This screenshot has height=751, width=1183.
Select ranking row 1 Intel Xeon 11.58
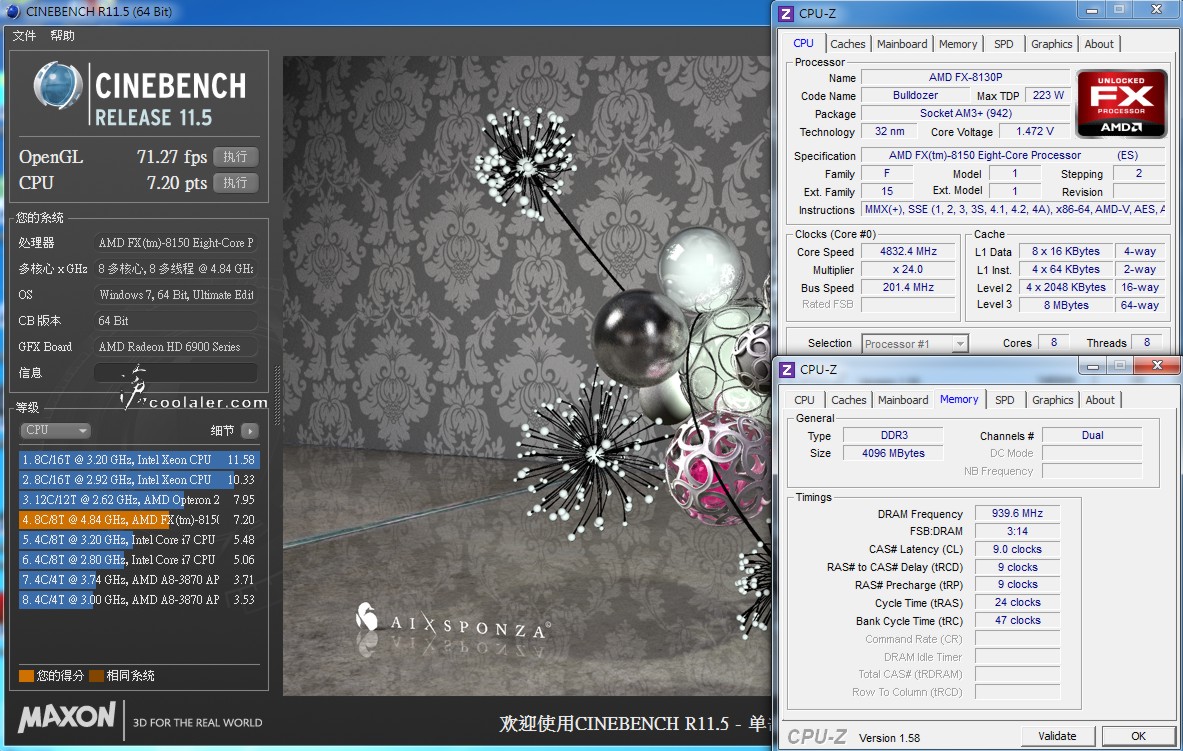139,460
